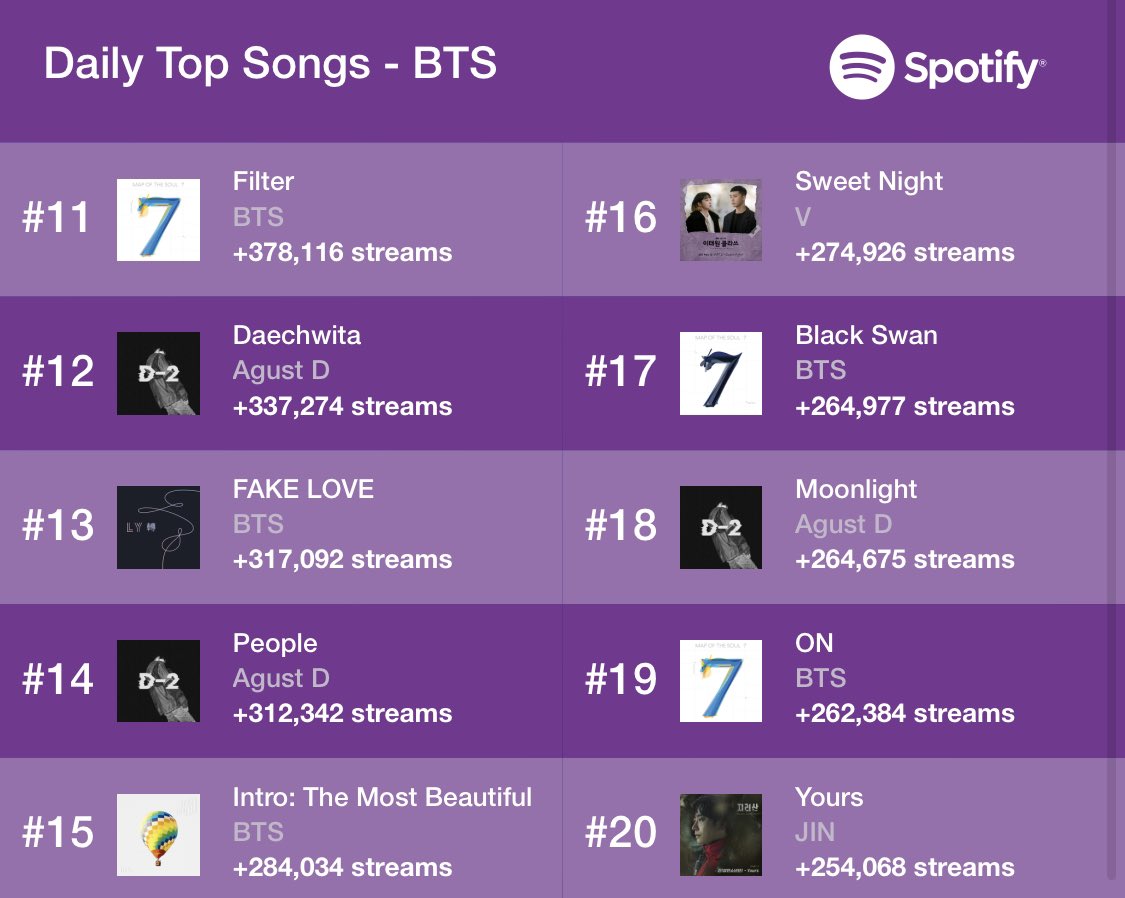
Task: Click the #13 rank number
Action: (58, 525)
